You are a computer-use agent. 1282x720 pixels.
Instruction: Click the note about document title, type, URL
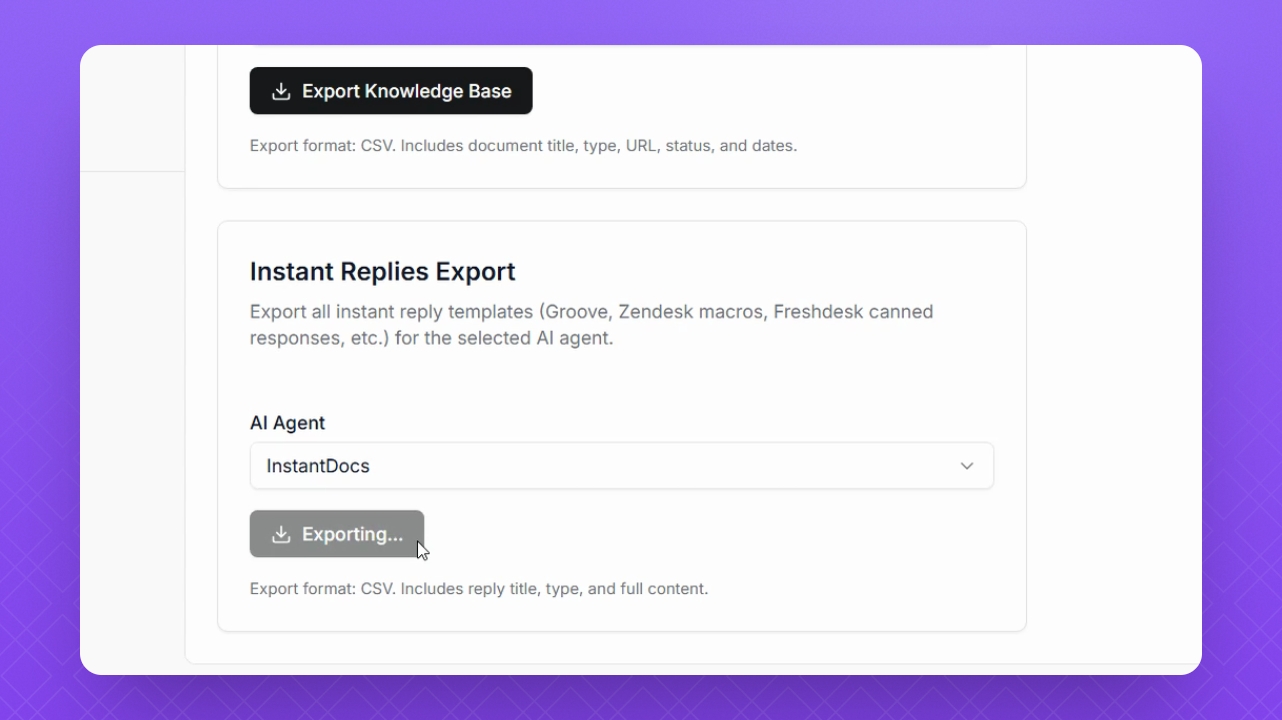523,146
